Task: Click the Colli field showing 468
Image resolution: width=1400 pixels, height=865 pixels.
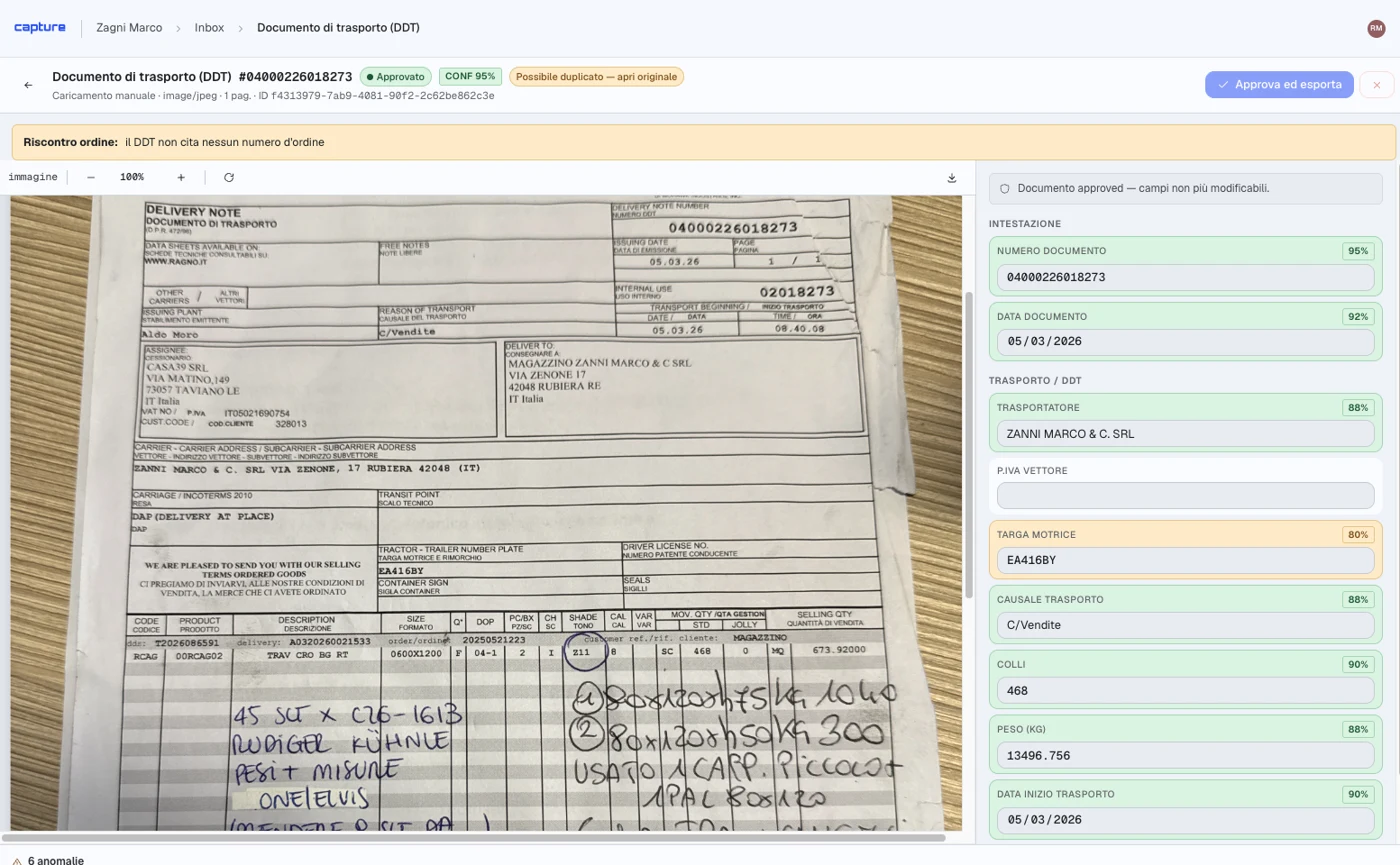Action: [1185, 690]
